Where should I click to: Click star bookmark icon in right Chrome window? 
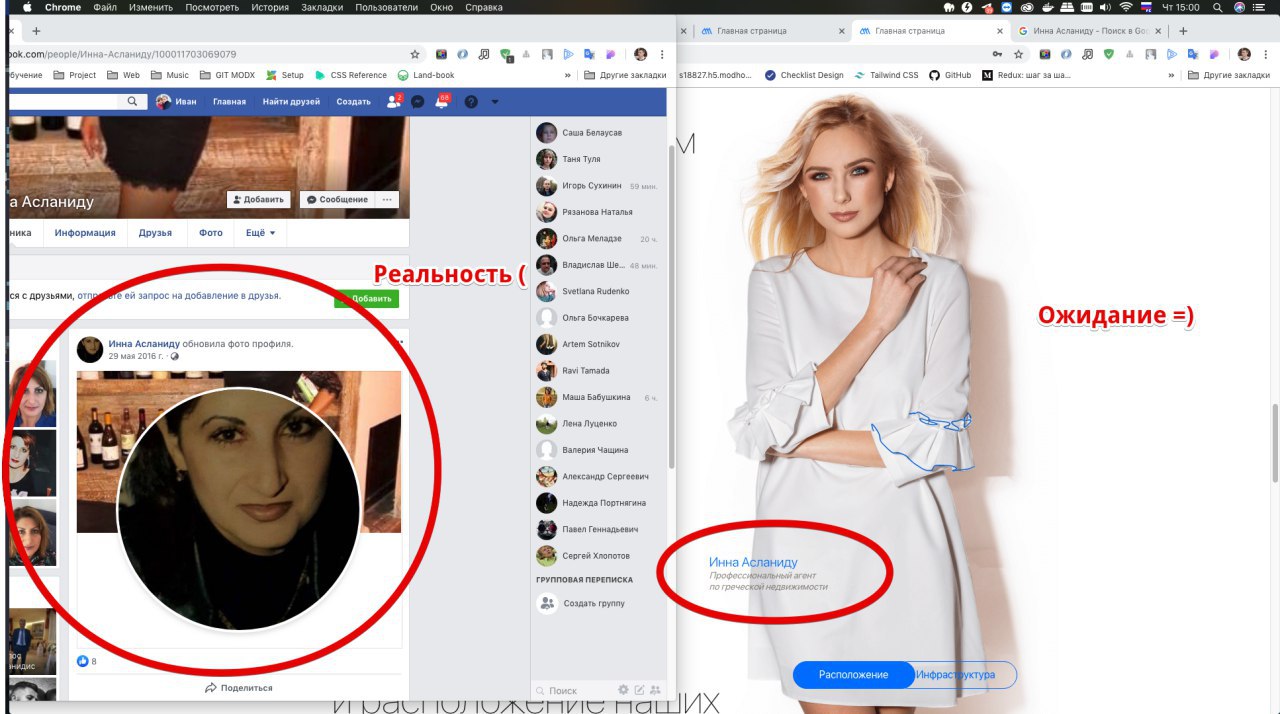pos(1019,54)
